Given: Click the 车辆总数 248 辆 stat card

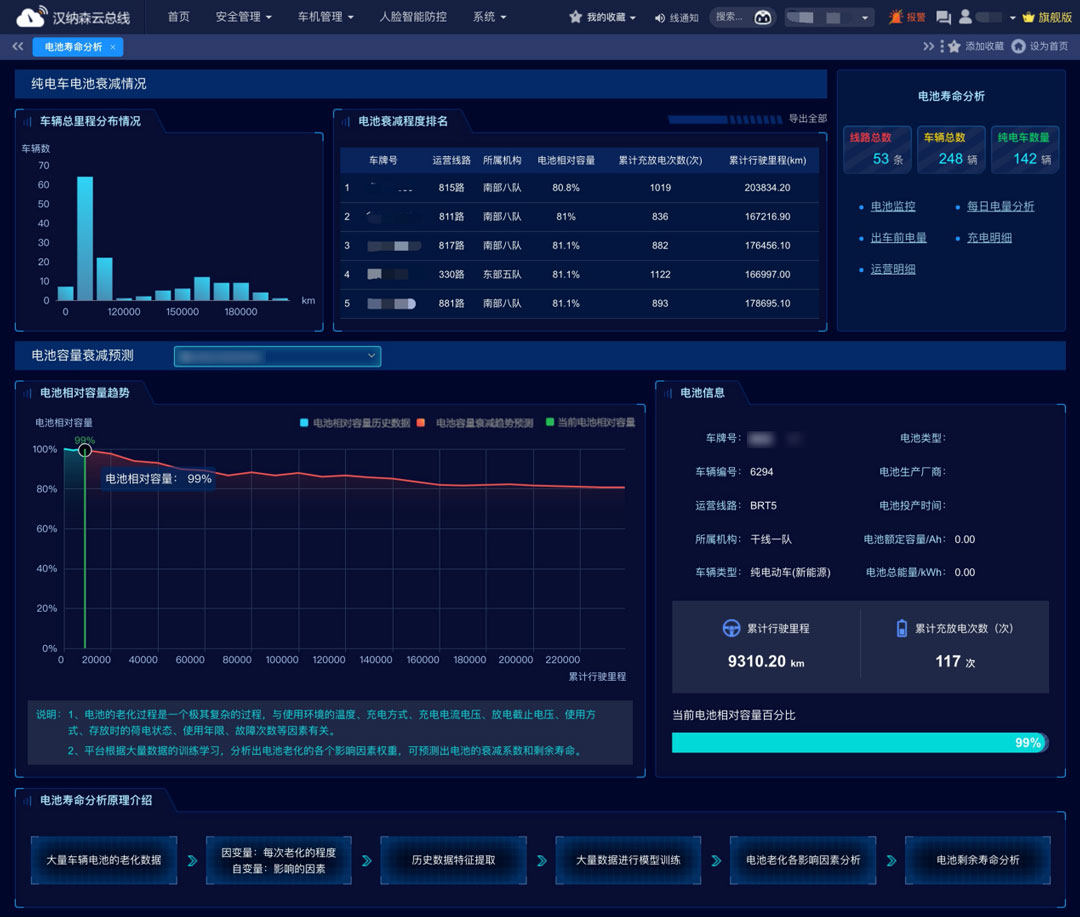Looking at the screenshot, I should [951, 150].
